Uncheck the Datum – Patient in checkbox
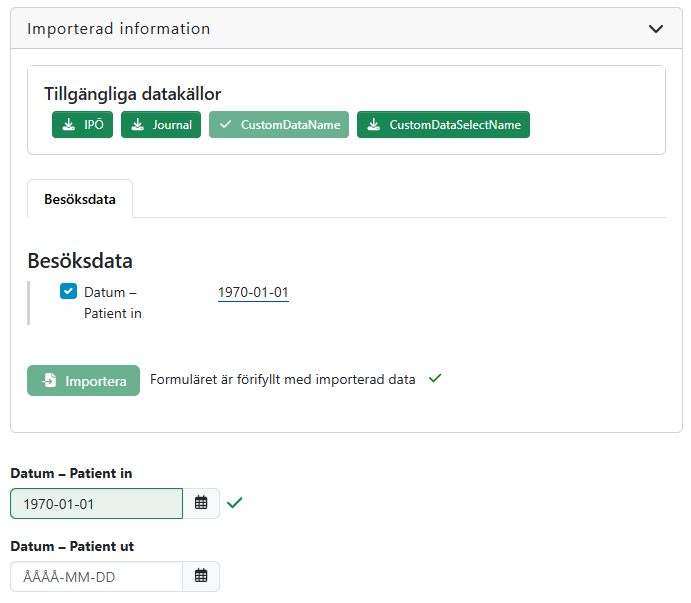691x603 pixels. click(x=68, y=292)
